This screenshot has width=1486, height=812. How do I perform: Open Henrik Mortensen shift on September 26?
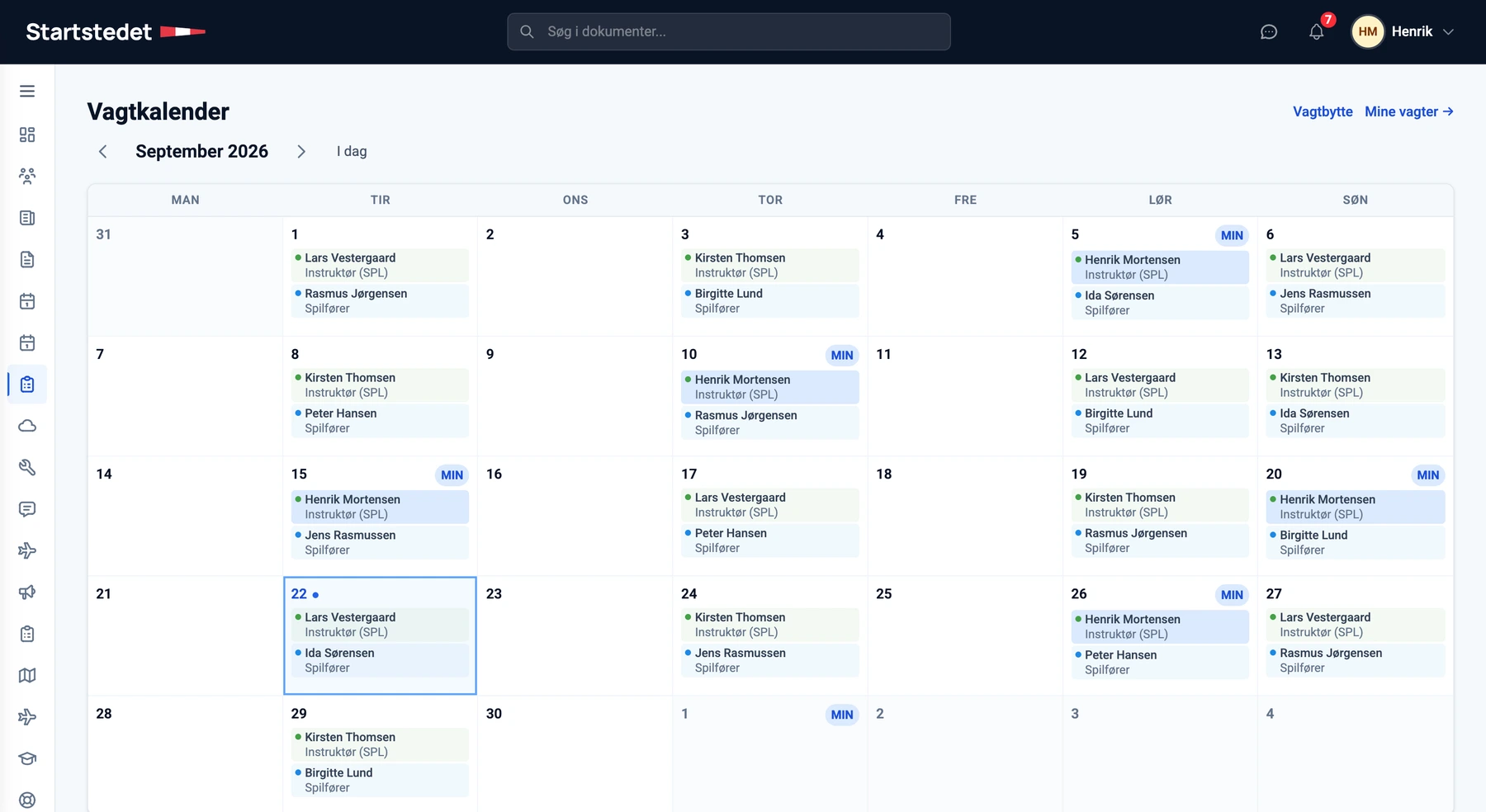1160,626
